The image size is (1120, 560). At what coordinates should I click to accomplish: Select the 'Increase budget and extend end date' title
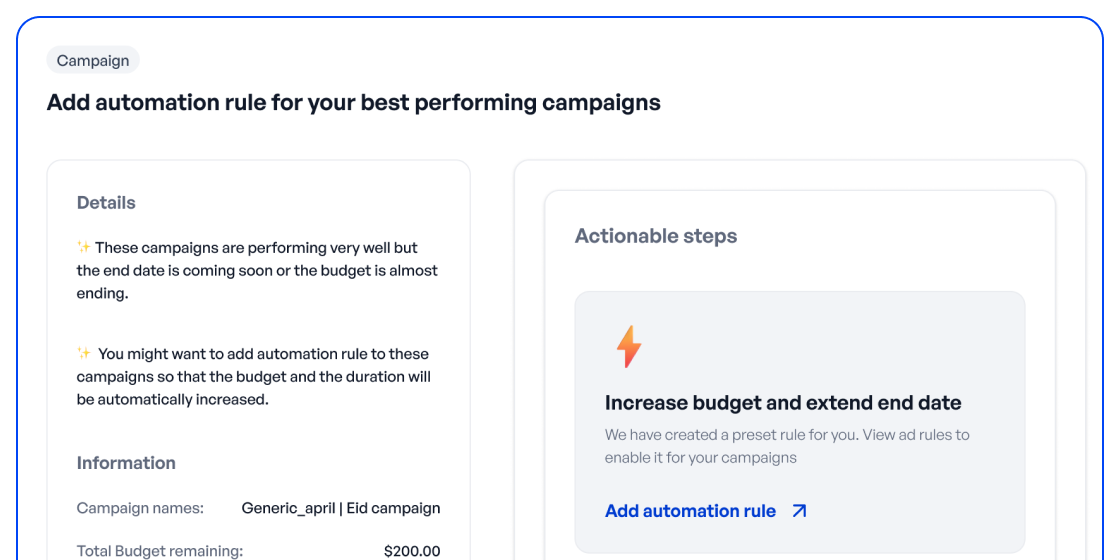coord(783,403)
